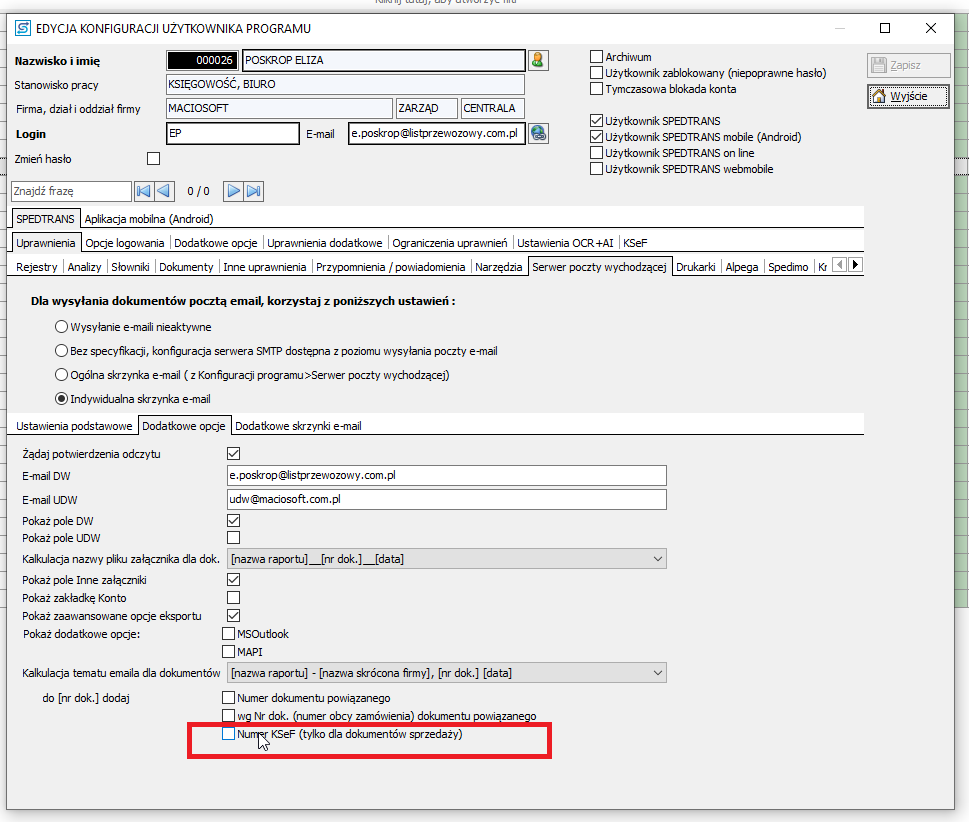Jump to first search result arrow

[144, 191]
